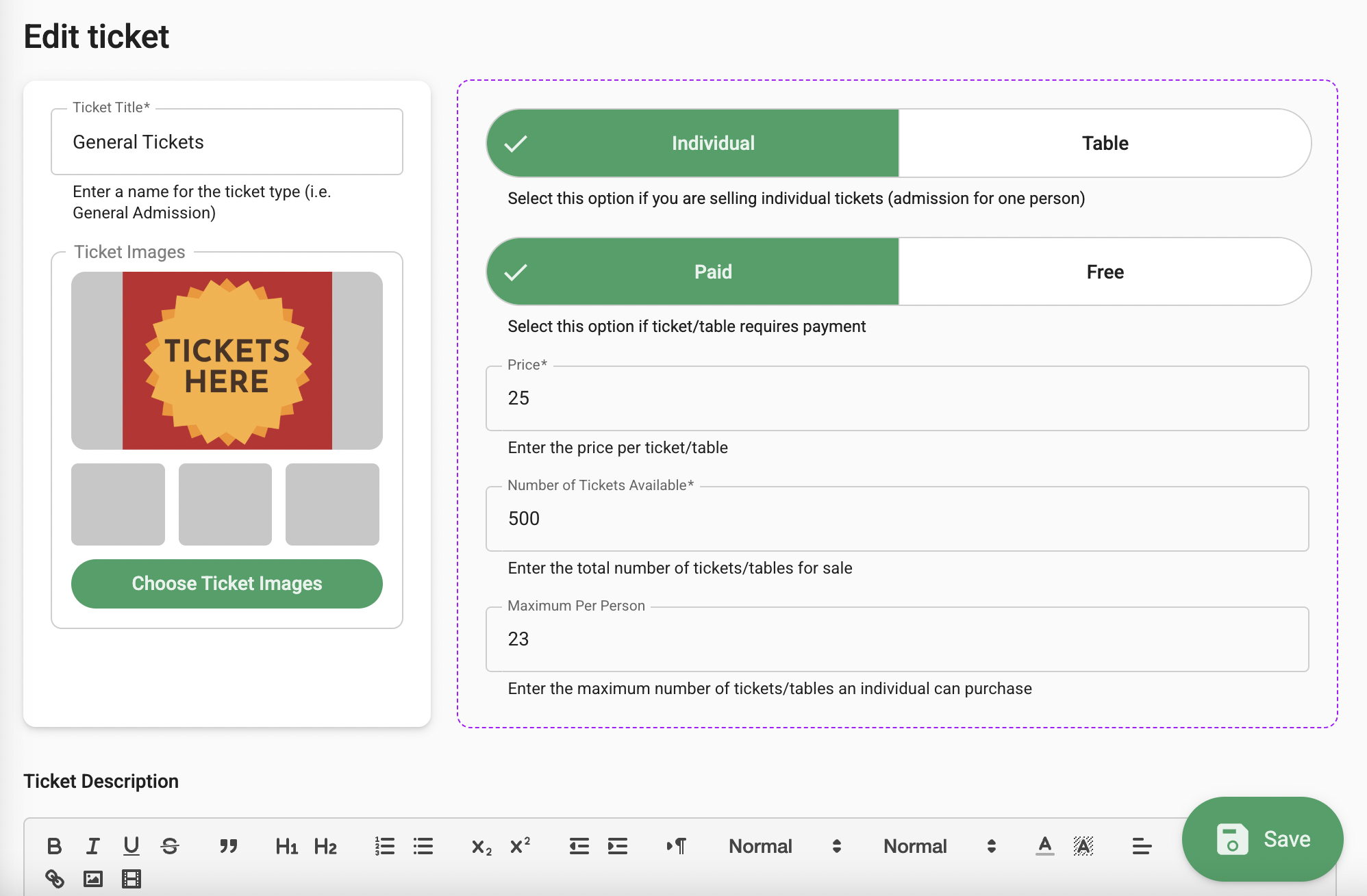Save the ticket changes

1262,839
